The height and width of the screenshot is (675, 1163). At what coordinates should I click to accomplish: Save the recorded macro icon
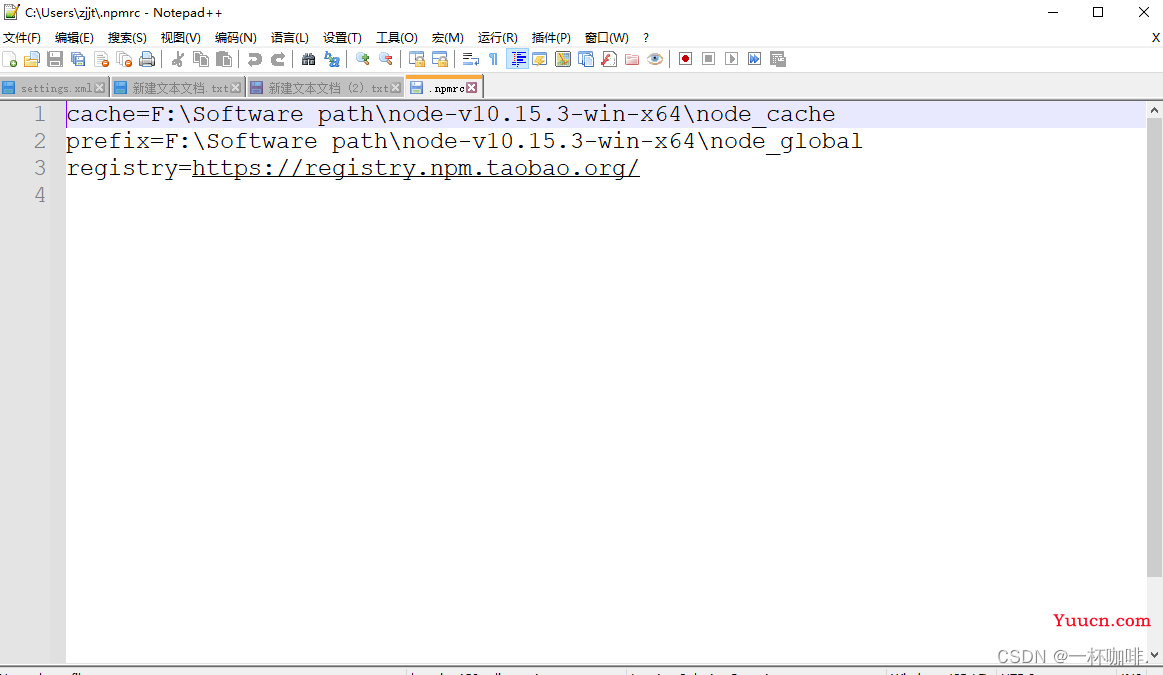777,59
